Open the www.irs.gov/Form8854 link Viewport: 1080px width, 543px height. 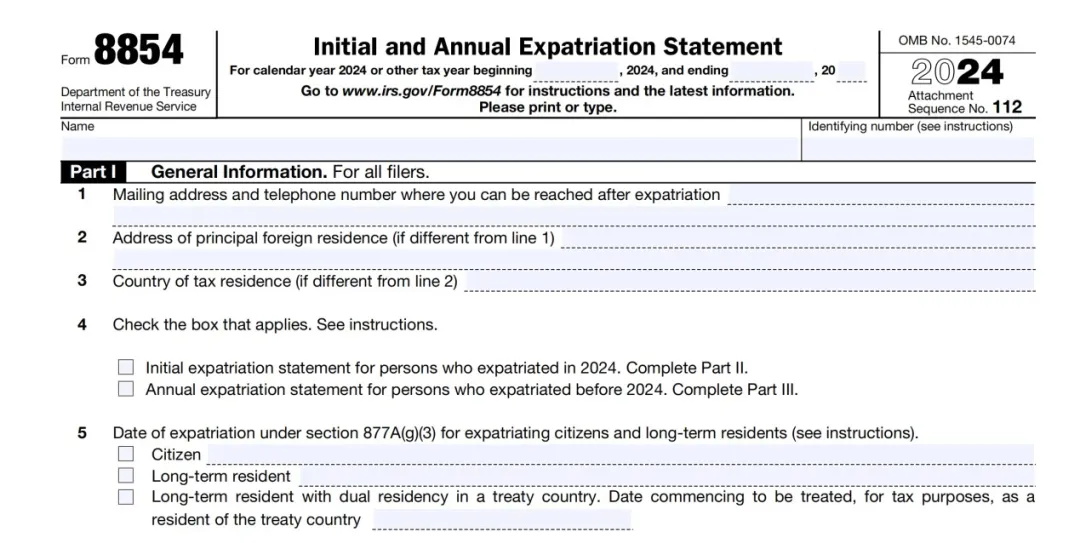pos(421,91)
